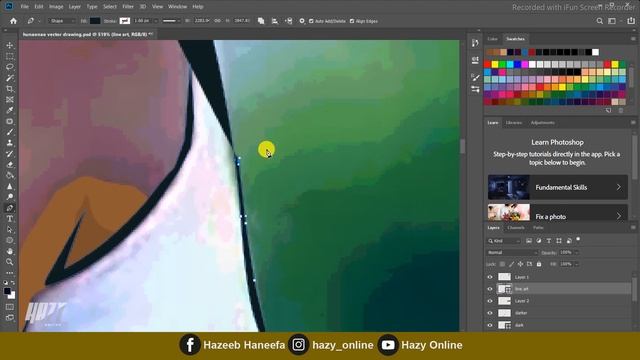Toggle Auto Add/Delete checkbox
This screenshot has height=360, width=640.
point(311,21)
